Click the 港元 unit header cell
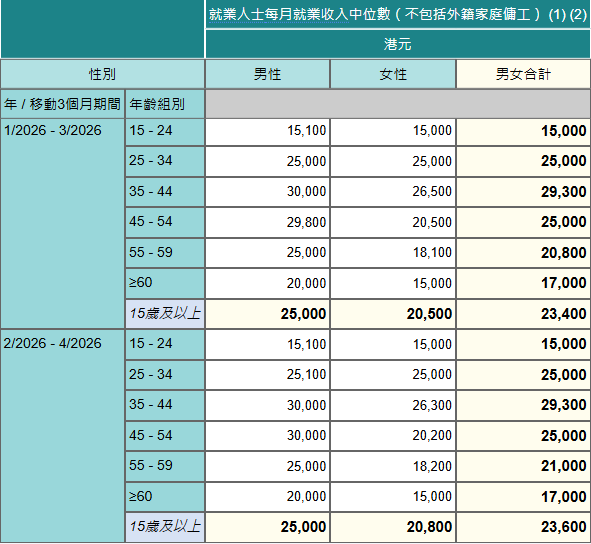Viewport: 591px width, 544px height. point(398,44)
